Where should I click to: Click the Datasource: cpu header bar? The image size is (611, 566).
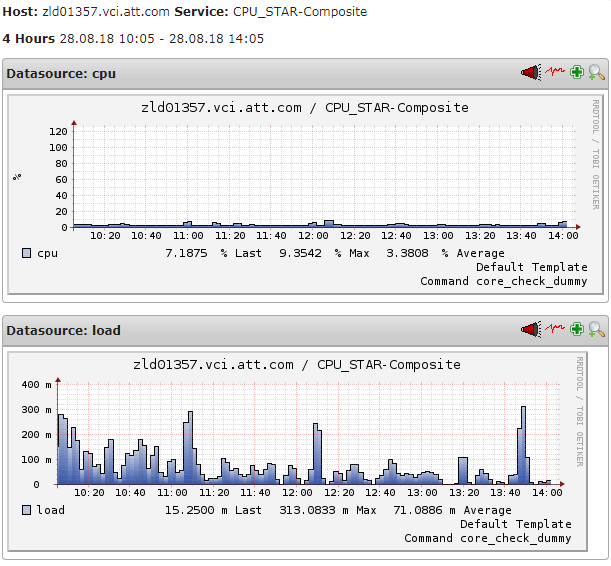coord(306,74)
